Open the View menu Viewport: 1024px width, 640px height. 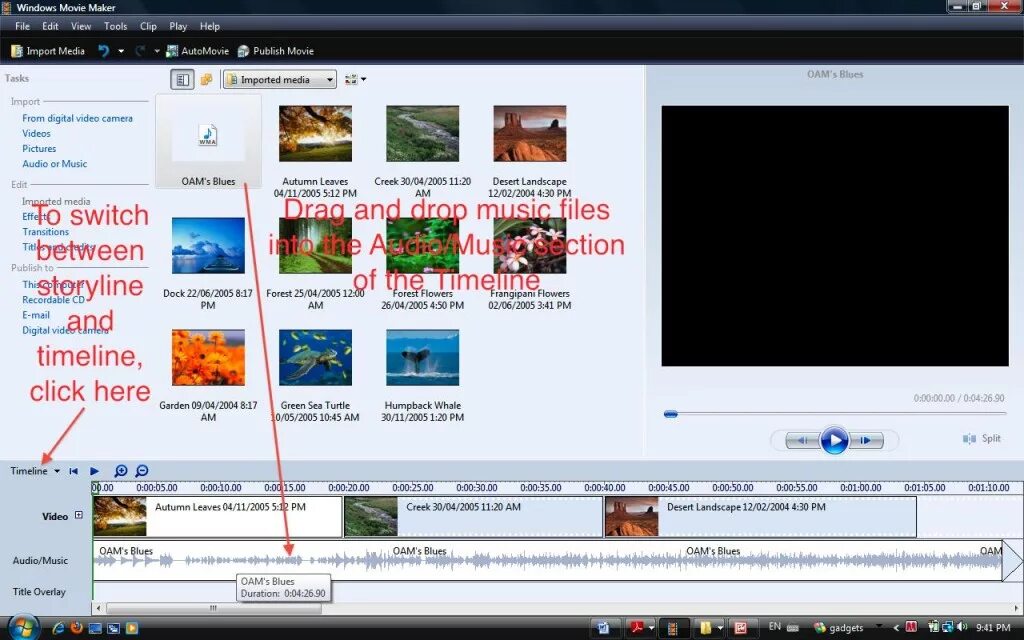(81, 26)
